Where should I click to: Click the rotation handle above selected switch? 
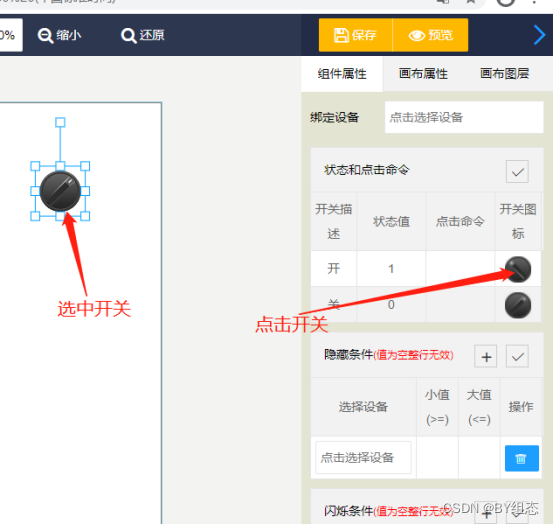coord(60,122)
